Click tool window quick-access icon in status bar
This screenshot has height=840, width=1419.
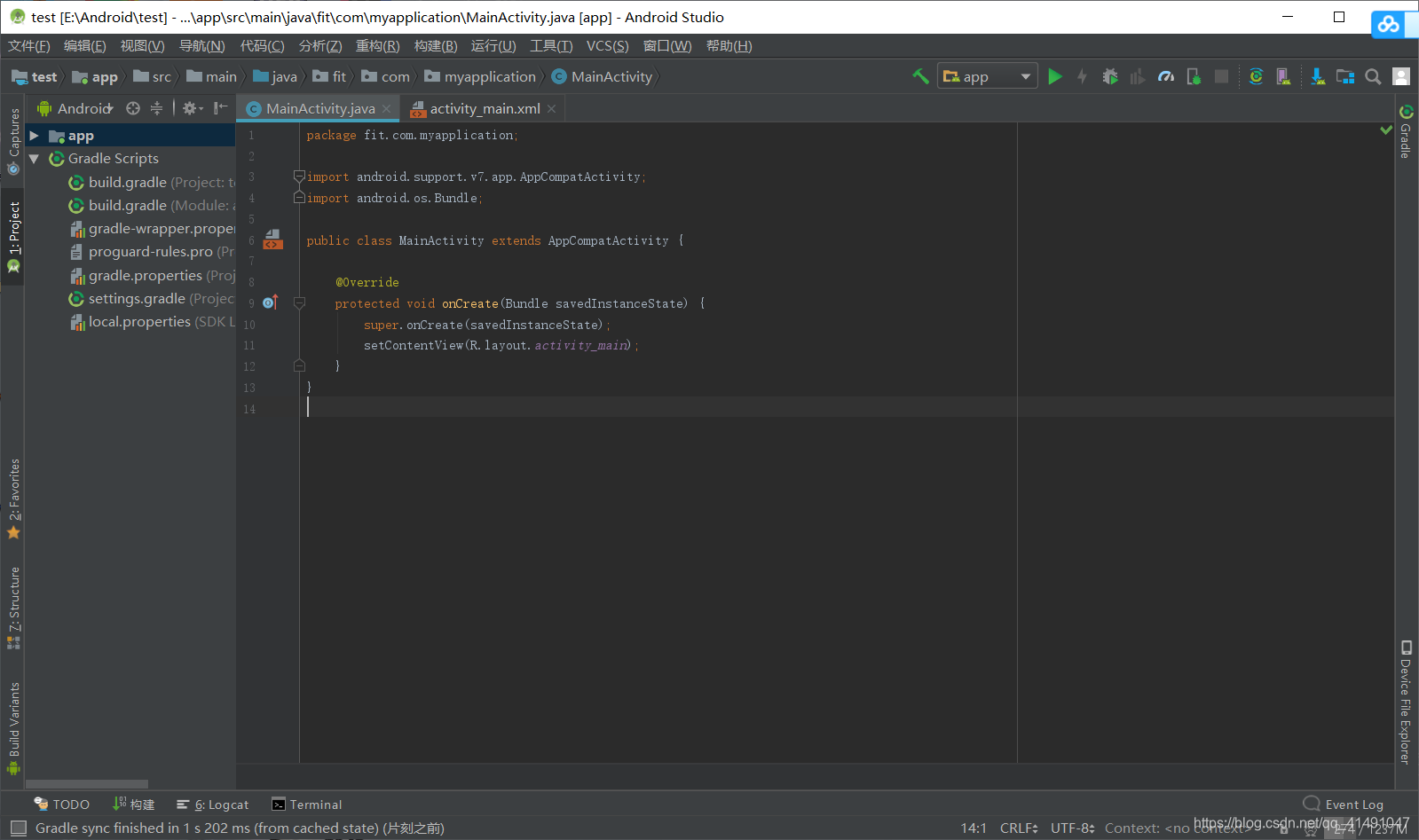pyautogui.click(x=19, y=828)
